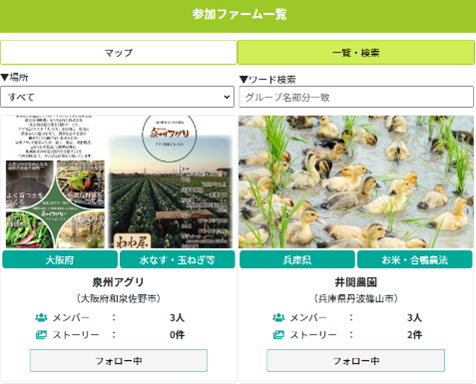Toggle フォロー中 button for 井関農園

356,360
